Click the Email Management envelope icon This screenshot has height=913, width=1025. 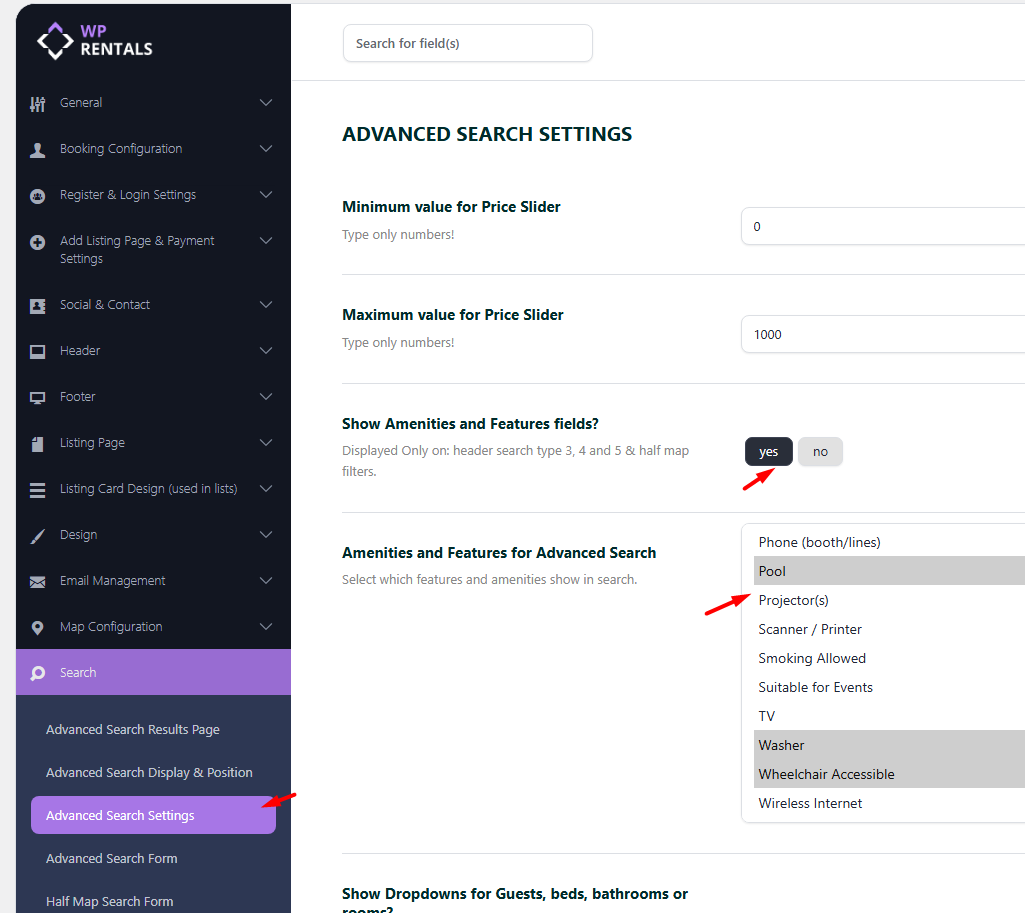coord(38,582)
